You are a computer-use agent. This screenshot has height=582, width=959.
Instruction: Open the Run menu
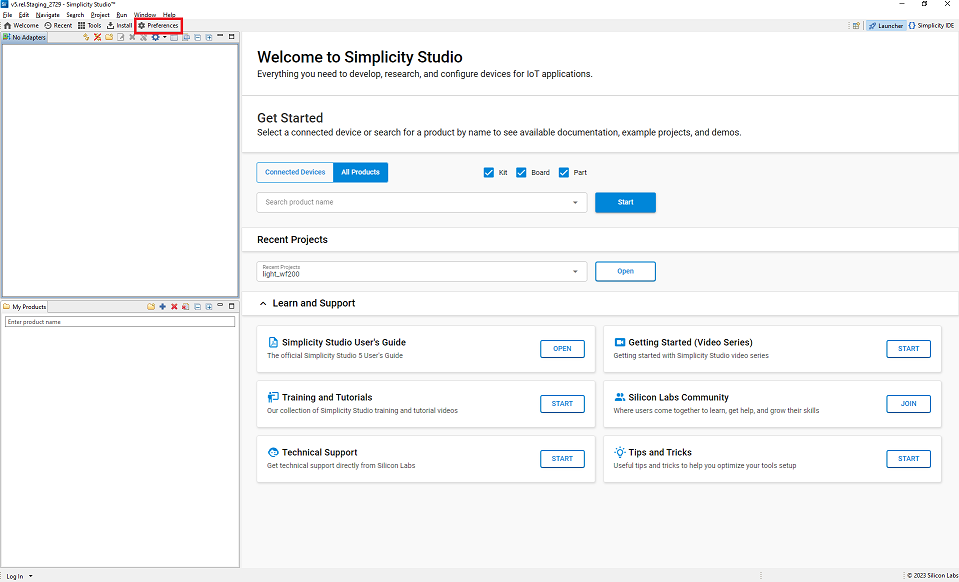pos(122,15)
